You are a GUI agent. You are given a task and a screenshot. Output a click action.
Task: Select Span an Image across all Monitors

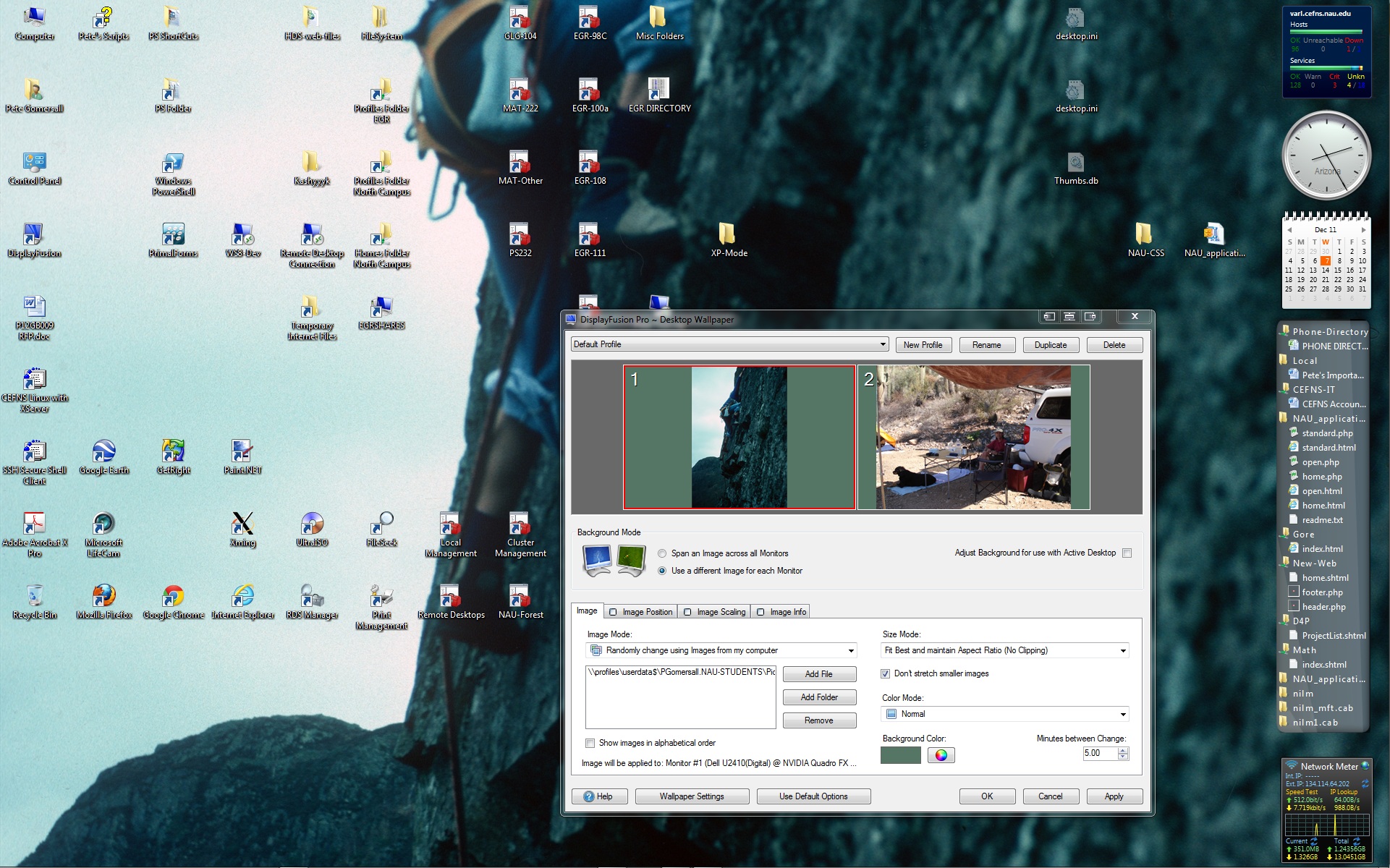click(x=662, y=553)
